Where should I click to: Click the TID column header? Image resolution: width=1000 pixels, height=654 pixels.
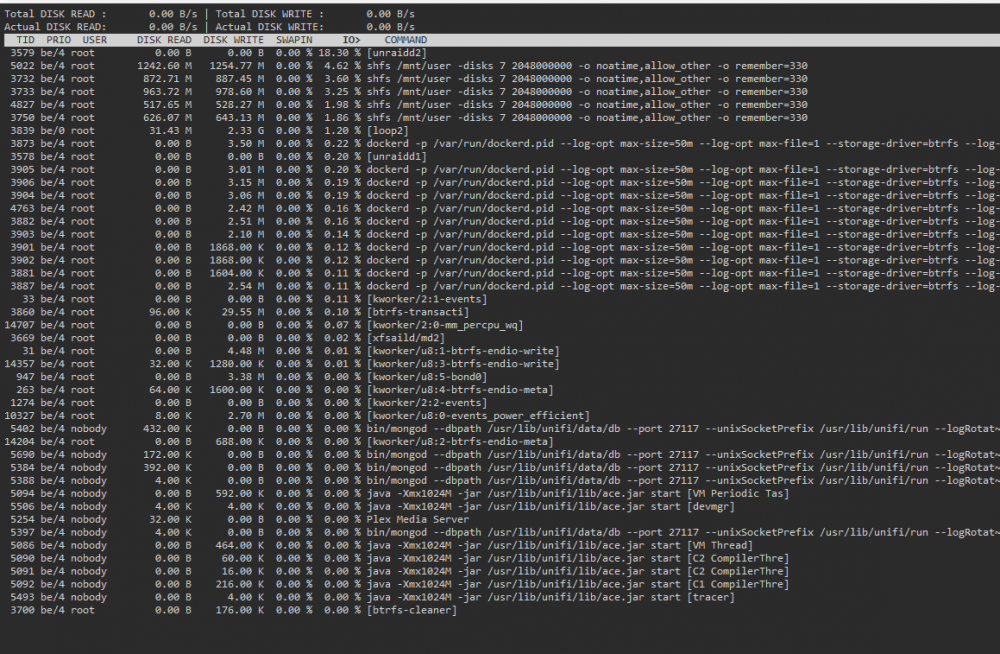tap(26, 40)
